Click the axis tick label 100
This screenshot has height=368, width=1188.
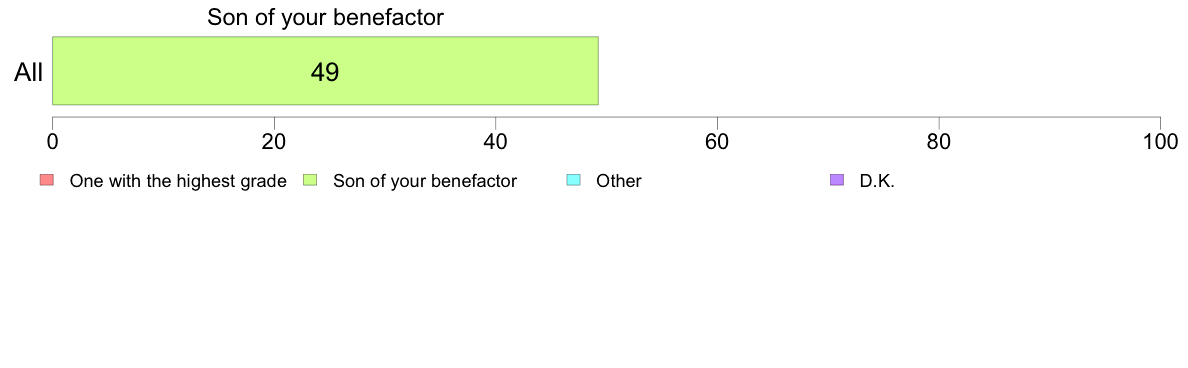tap(1160, 142)
